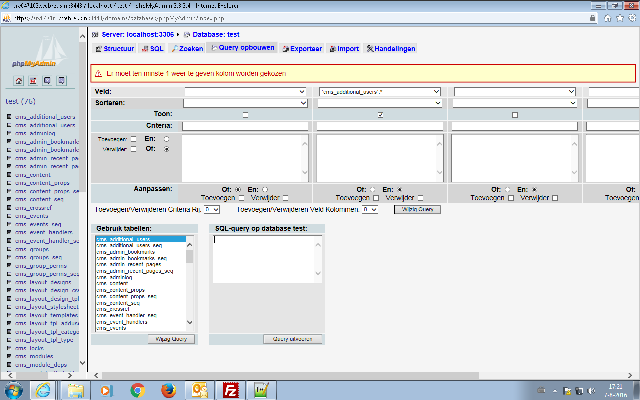640x400 pixels.
Task: Uncheck the Toon checkbox in second column
Action: (380, 114)
